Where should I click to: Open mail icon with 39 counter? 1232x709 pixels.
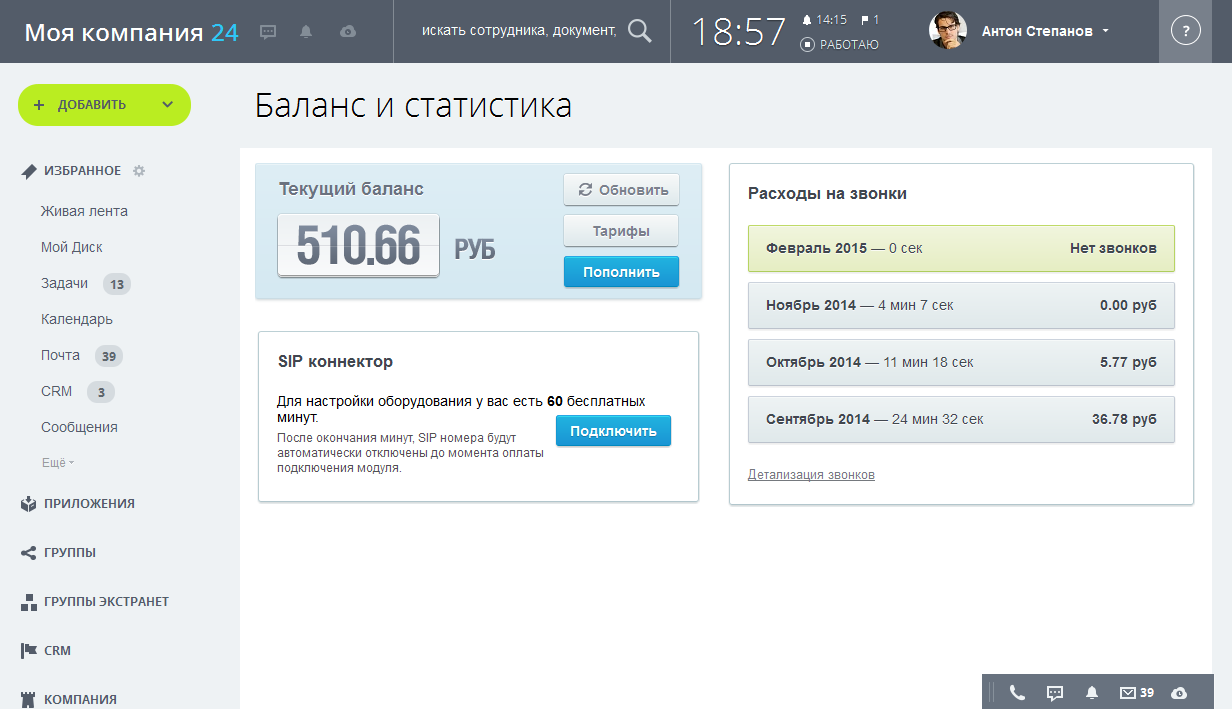coord(1137,692)
